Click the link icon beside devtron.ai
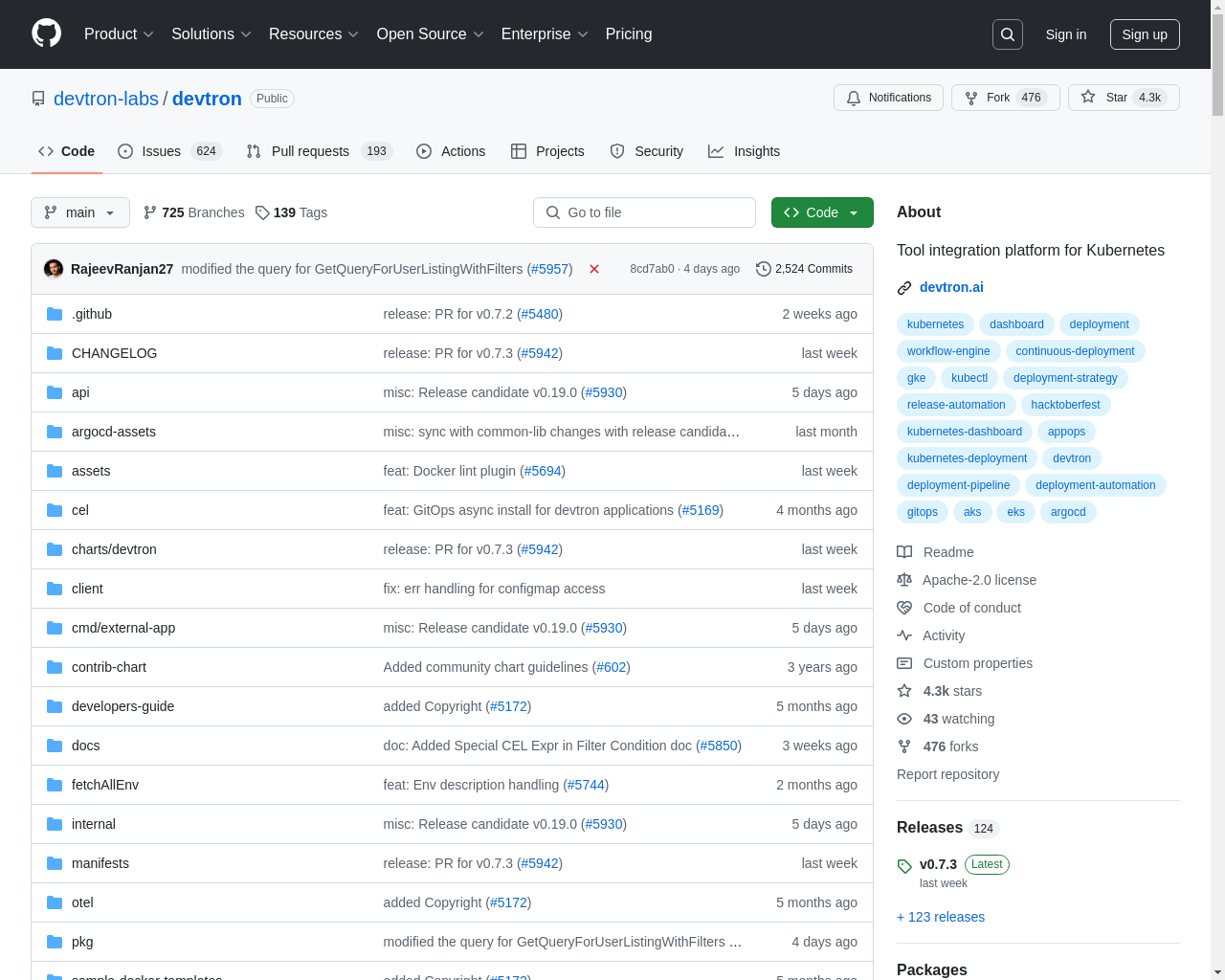The image size is (1225, 980). pos(904,288)
